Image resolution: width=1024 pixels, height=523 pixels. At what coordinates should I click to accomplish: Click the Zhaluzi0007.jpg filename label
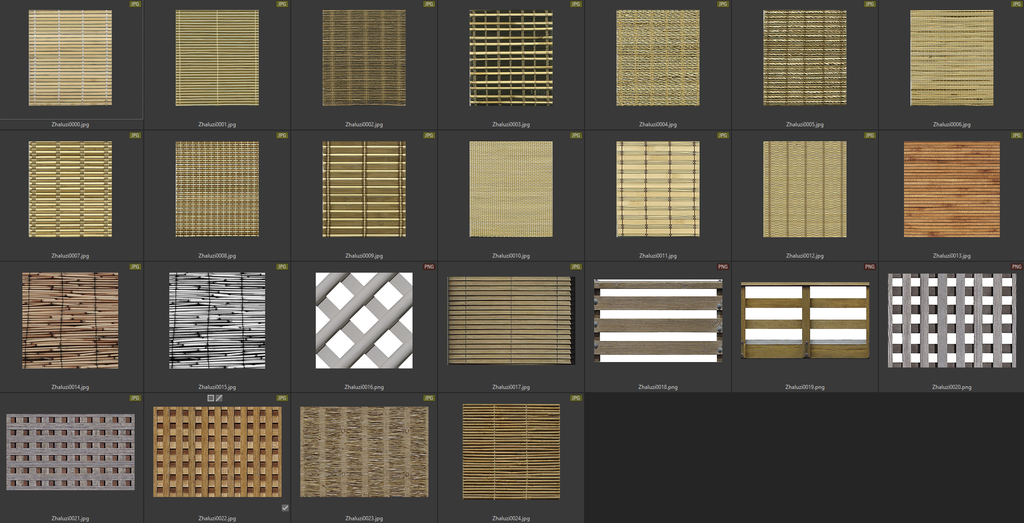click(x=70, y=256)
